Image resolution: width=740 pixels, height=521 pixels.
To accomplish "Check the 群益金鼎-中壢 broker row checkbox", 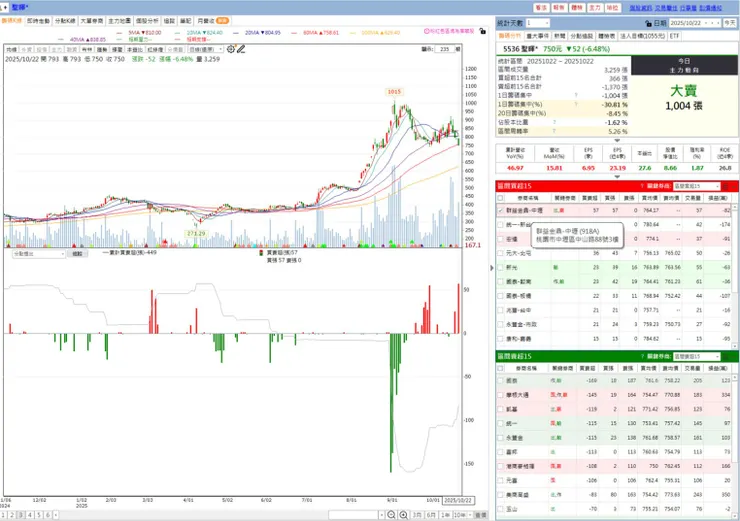I will [500, 210].
